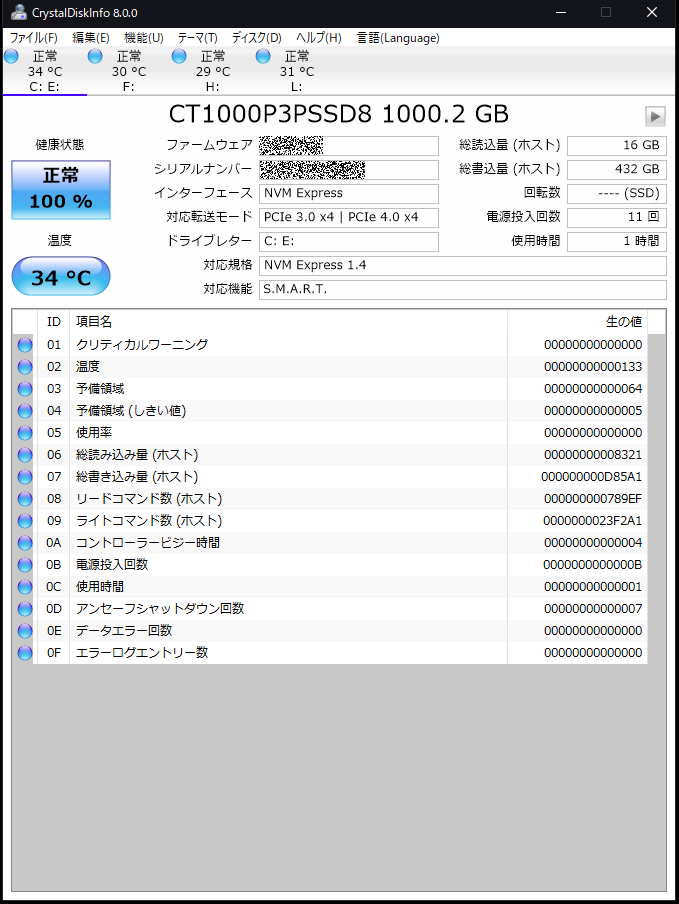The image size is (679, 904).
Task: Click next disk arrow button
Action: [655, 116]
